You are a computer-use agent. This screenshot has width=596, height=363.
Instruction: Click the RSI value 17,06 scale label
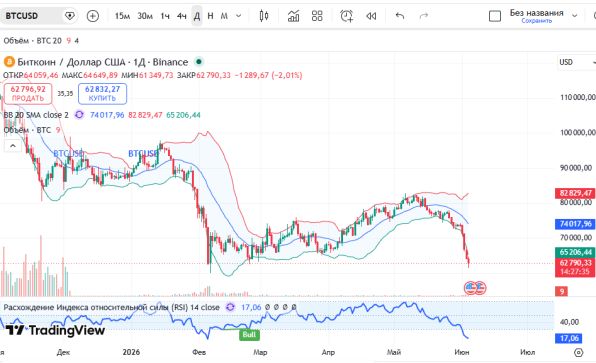tap(569, 338)
